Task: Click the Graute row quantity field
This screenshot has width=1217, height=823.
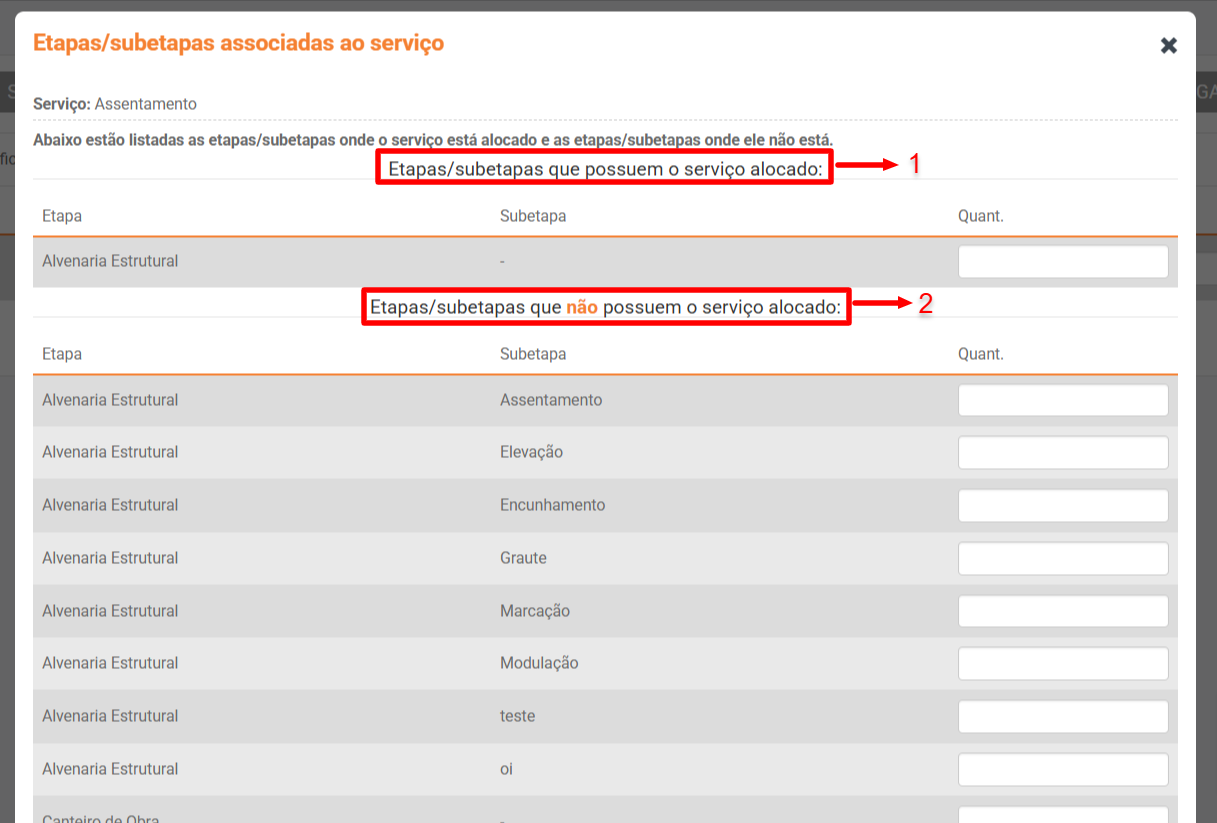Action: click(x=1062, y=558)
